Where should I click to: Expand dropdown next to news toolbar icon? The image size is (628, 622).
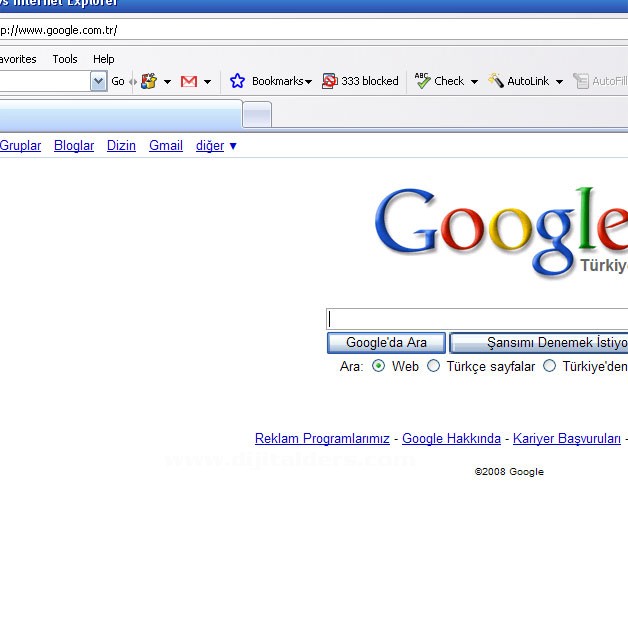pyautogui.click(x=167, y=82)
